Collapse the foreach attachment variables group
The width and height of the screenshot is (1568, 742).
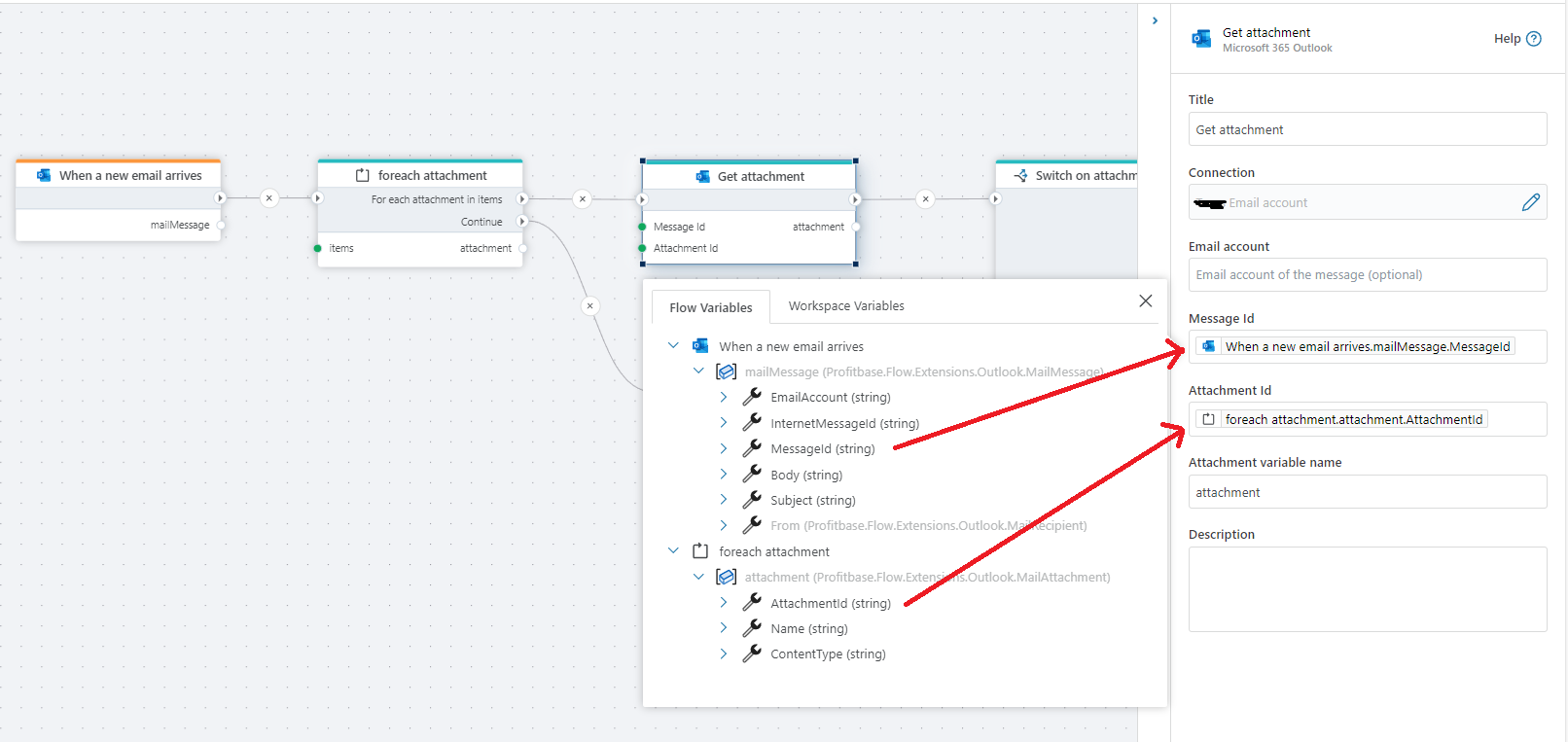(673, 551)
